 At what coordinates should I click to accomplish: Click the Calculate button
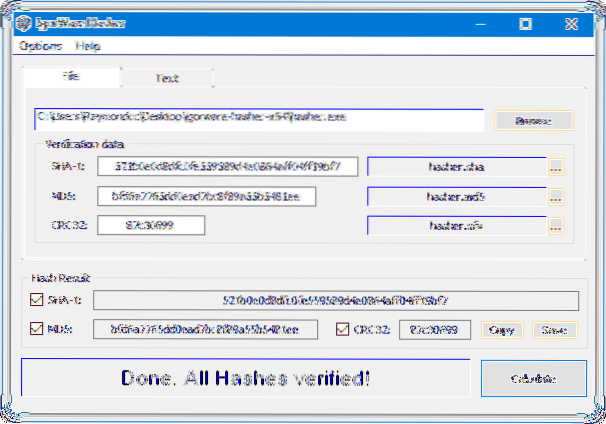tap(534, 379)
